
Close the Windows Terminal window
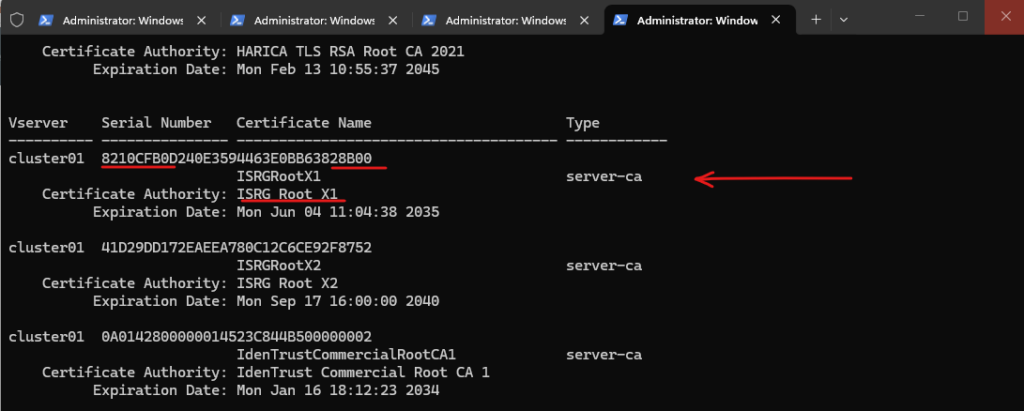point(1003,17)
